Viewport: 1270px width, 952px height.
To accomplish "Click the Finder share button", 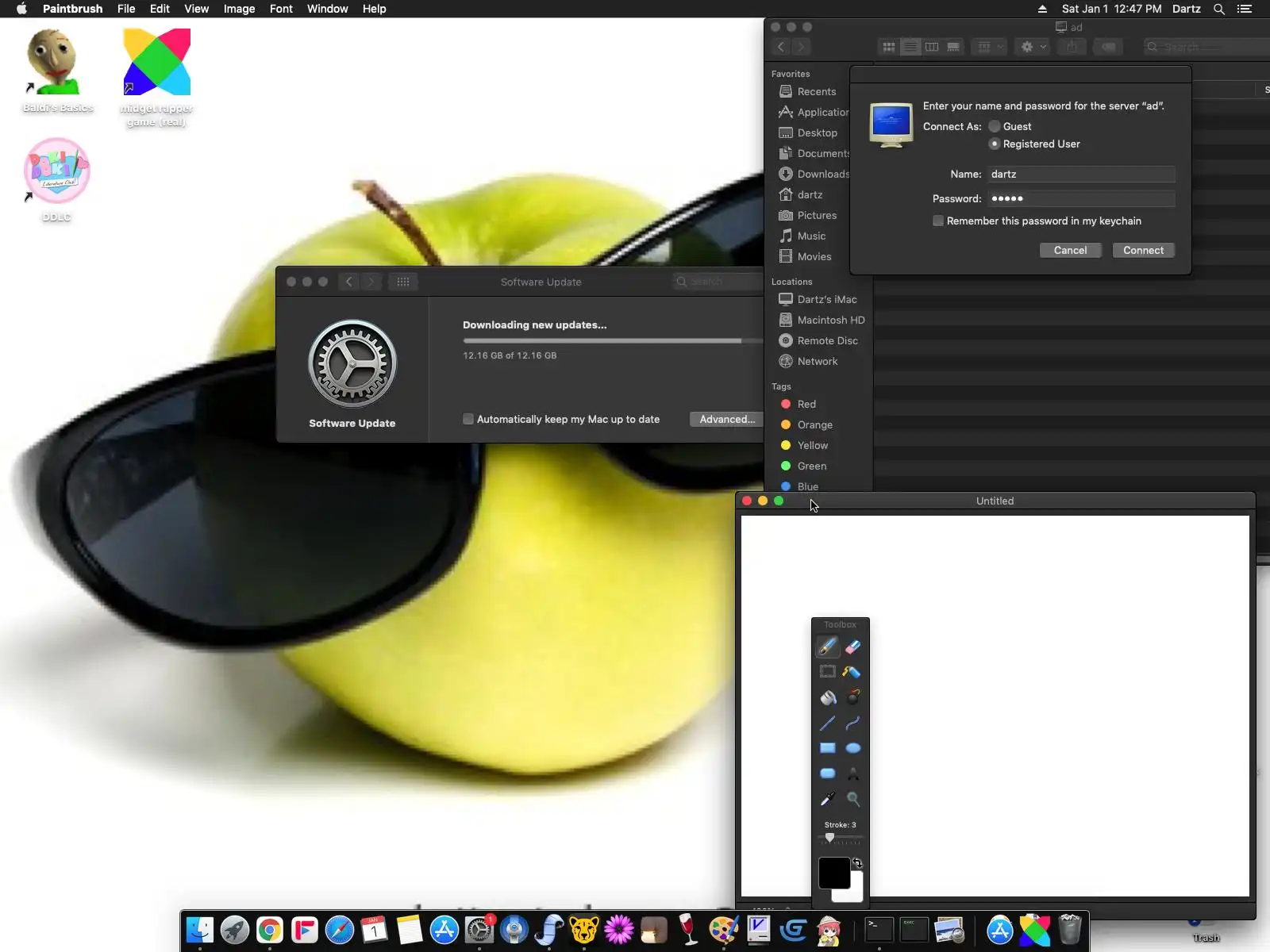I will tap(1072, 47).
